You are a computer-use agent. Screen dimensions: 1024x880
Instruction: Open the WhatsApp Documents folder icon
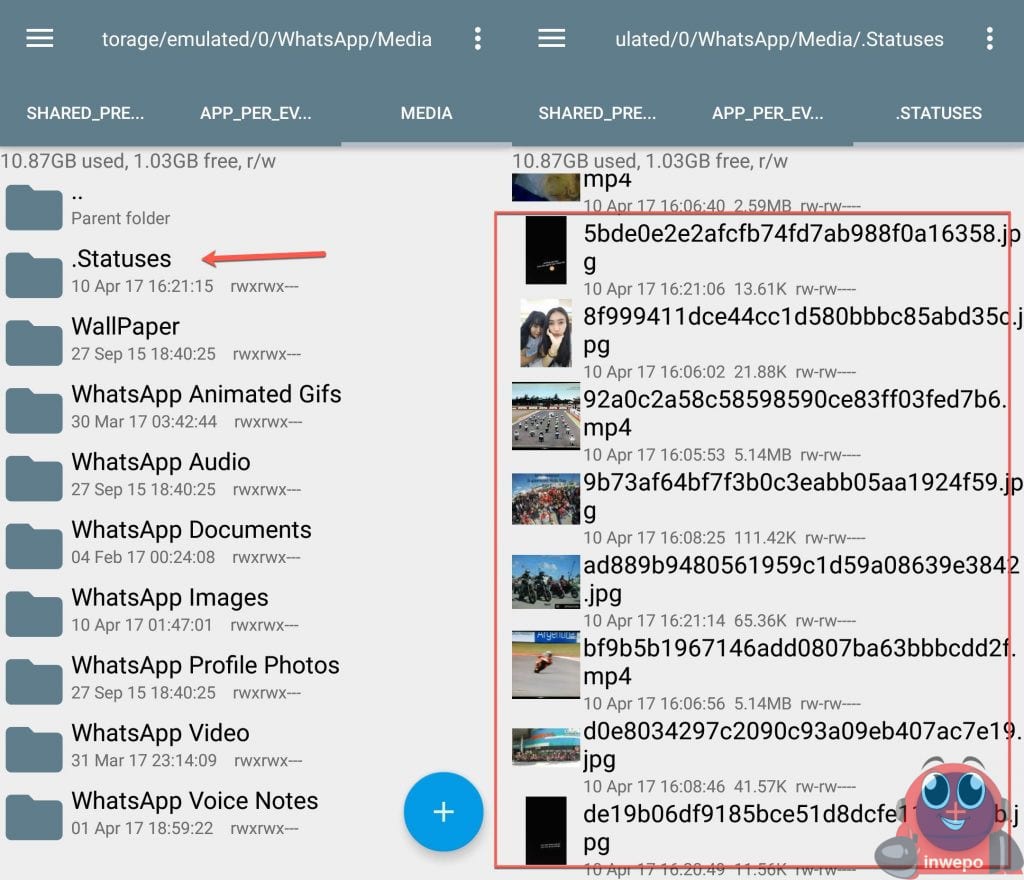(x=34, y=546)
